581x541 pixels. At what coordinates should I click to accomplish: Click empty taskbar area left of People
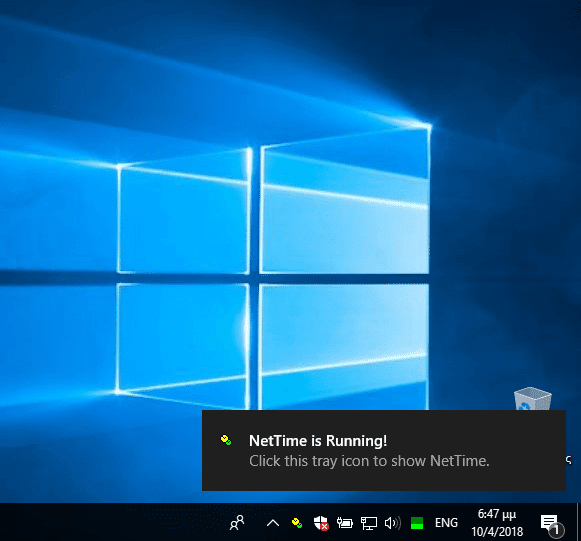click(x=111, y=522)
